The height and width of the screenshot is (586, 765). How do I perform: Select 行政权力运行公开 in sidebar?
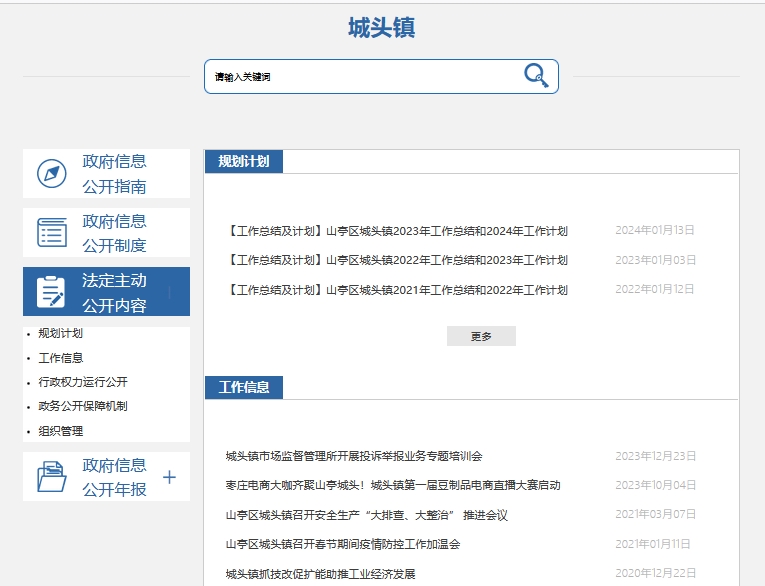(x=82, y=382)
